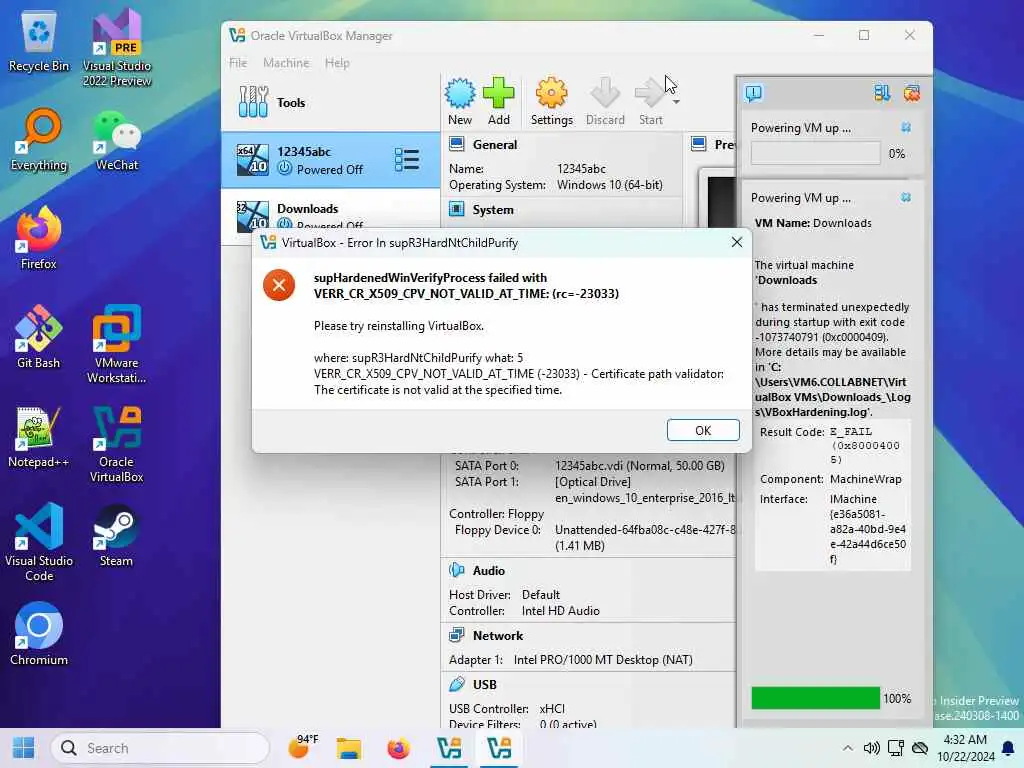The height and width of the screenshot is (768, 1024).
Task: Open Oracle VirtualBox desktop icon
Action: pos(117,444)
